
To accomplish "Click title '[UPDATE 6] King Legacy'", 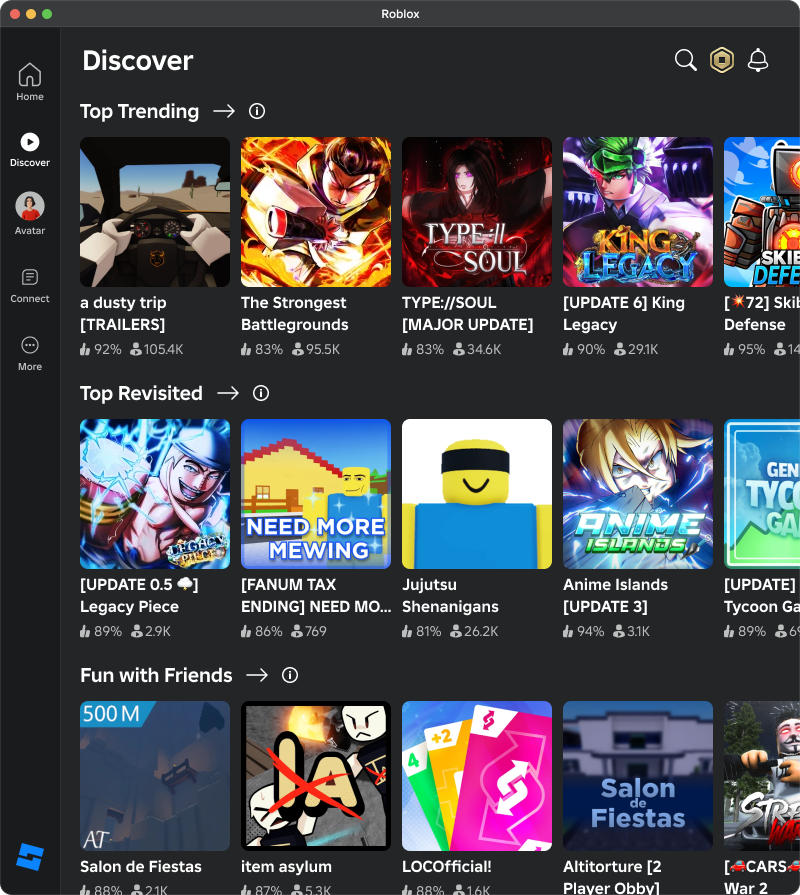I will pyautogui.click(x=624, y=313).
